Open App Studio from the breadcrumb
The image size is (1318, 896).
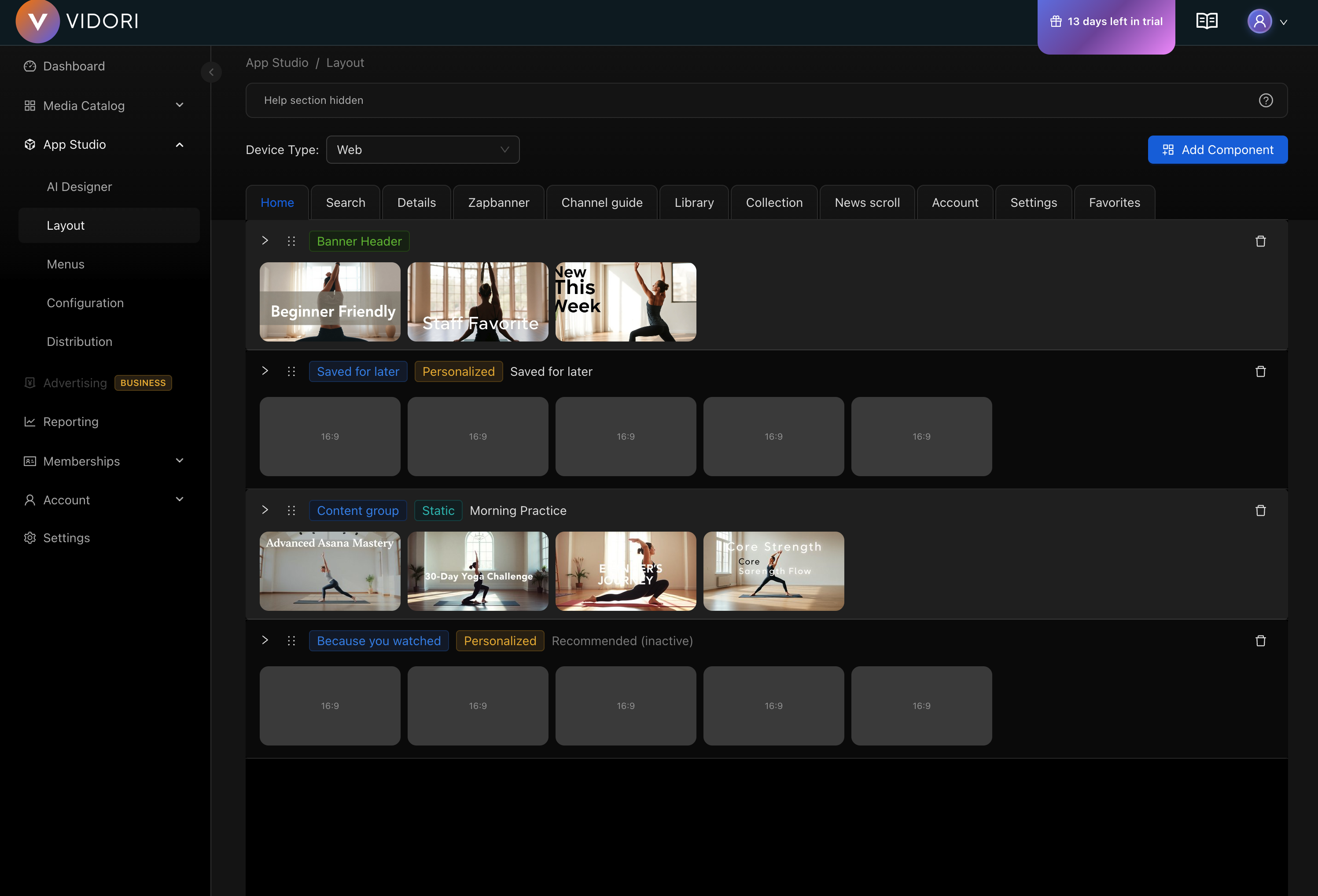click(x=277, y=62)
